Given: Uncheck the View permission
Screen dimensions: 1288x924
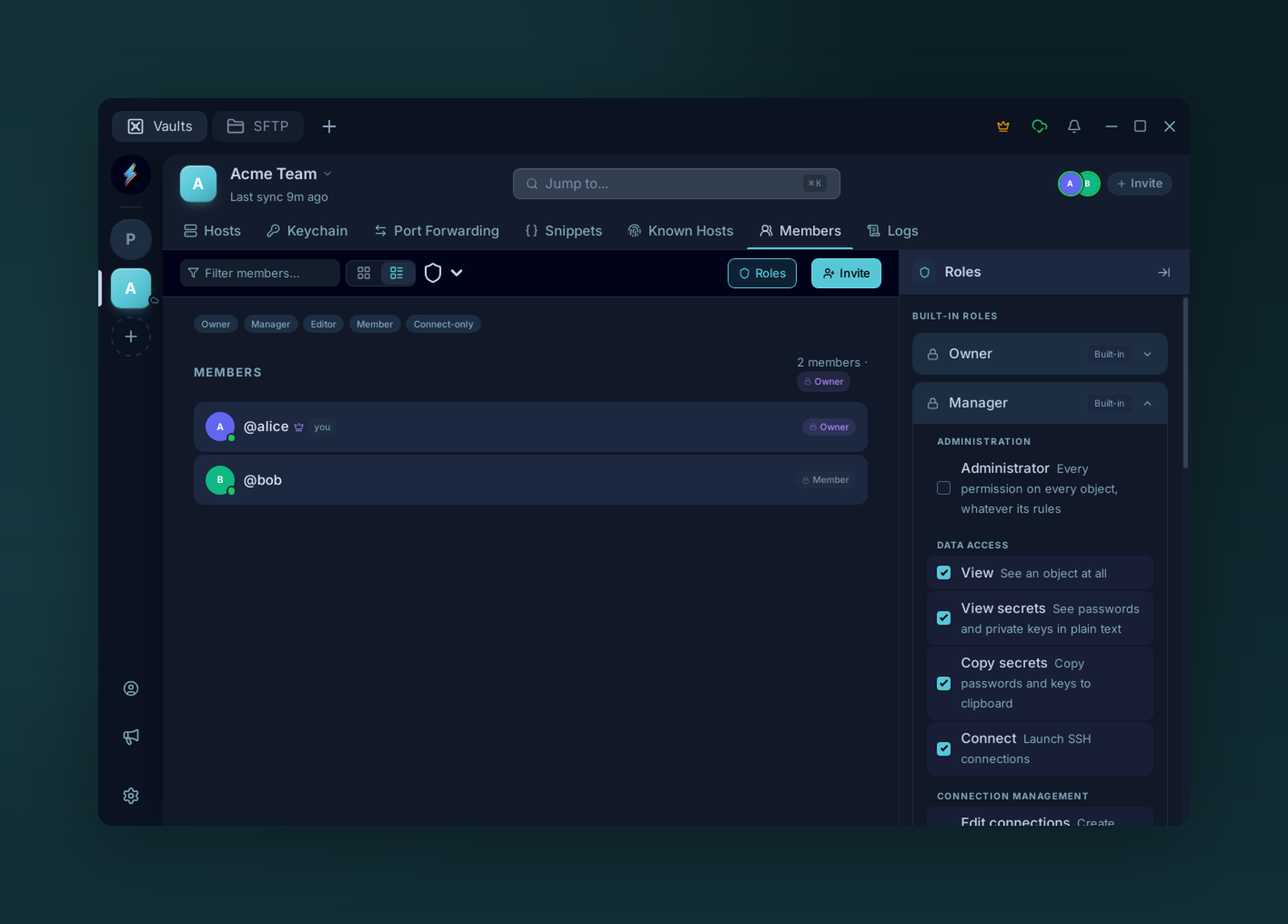Looking at the screenshot, I should 943,573.
